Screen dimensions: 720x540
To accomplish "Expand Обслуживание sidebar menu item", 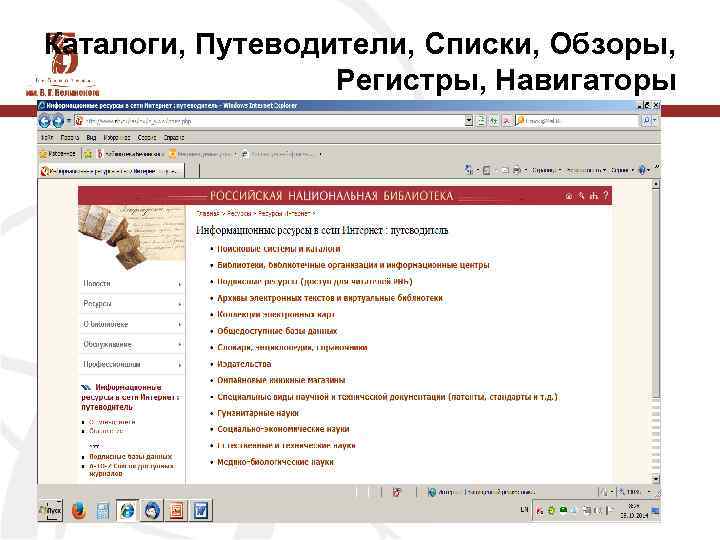I will point(132,344).
